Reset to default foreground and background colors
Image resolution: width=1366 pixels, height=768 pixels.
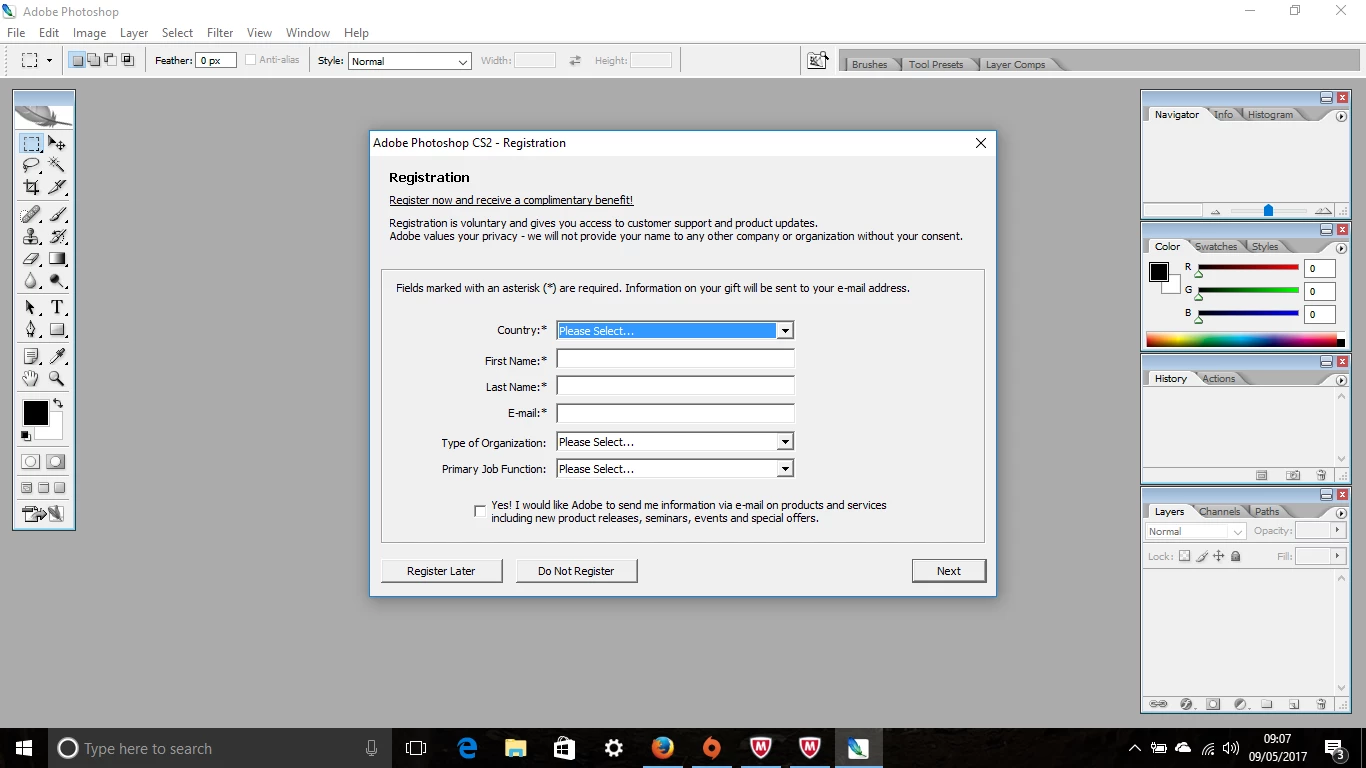point(26,436)
